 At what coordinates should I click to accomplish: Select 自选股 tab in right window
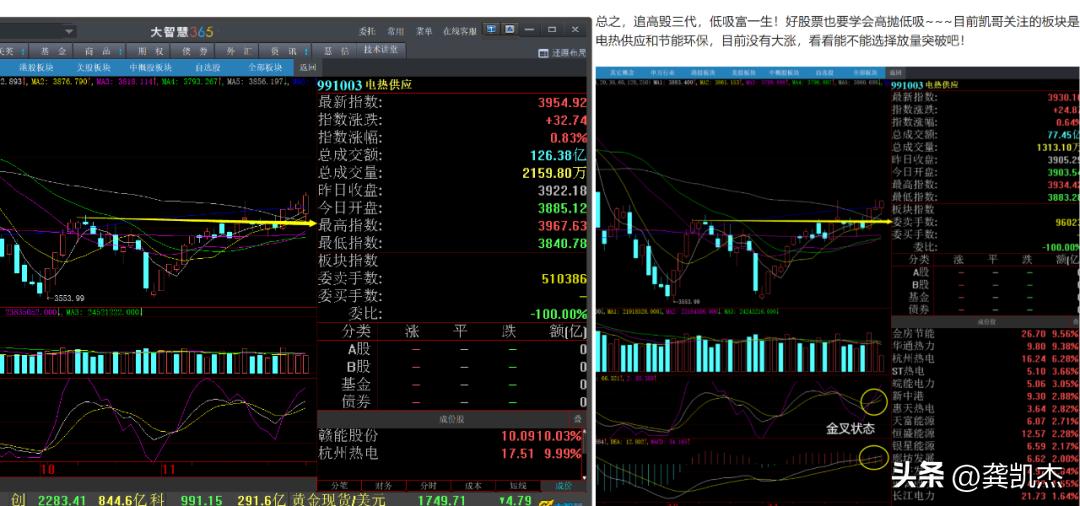point(825,72)
